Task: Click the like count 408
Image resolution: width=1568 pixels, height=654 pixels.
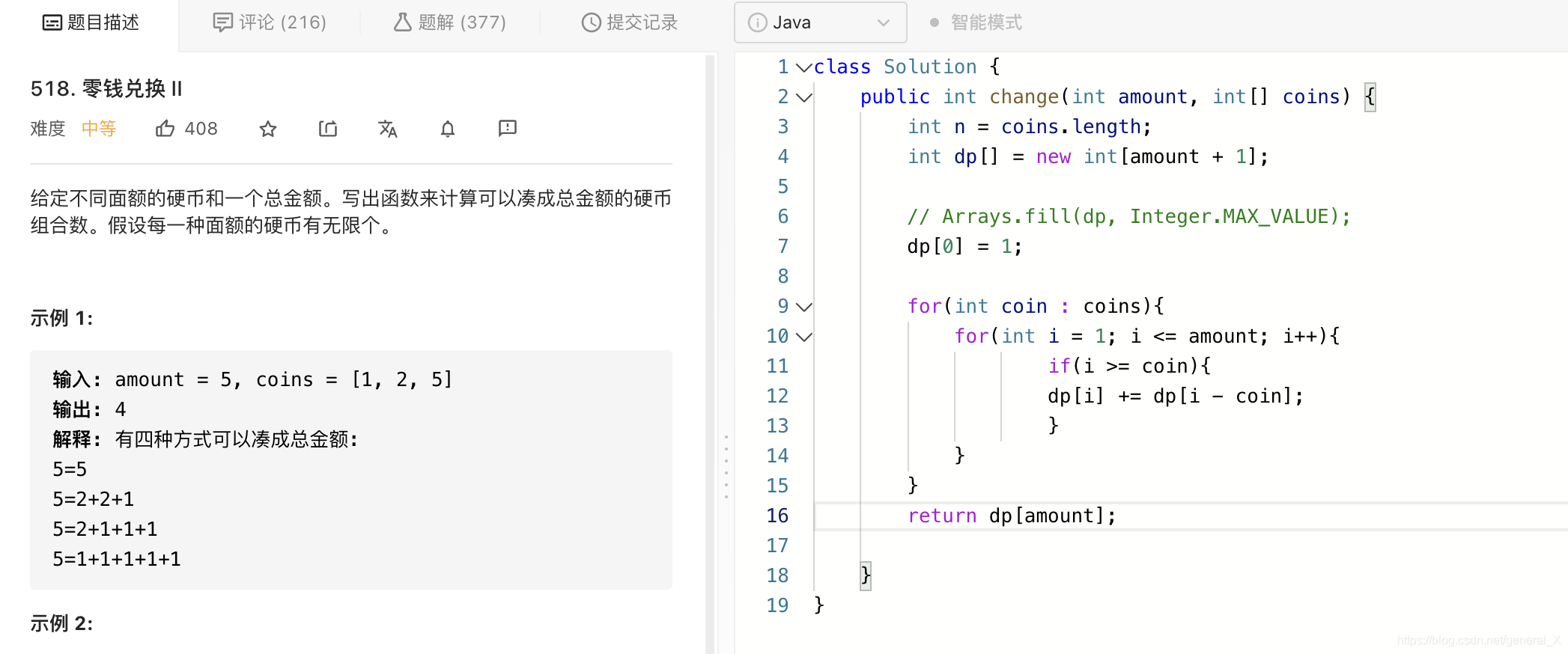Action: (201, 129)
